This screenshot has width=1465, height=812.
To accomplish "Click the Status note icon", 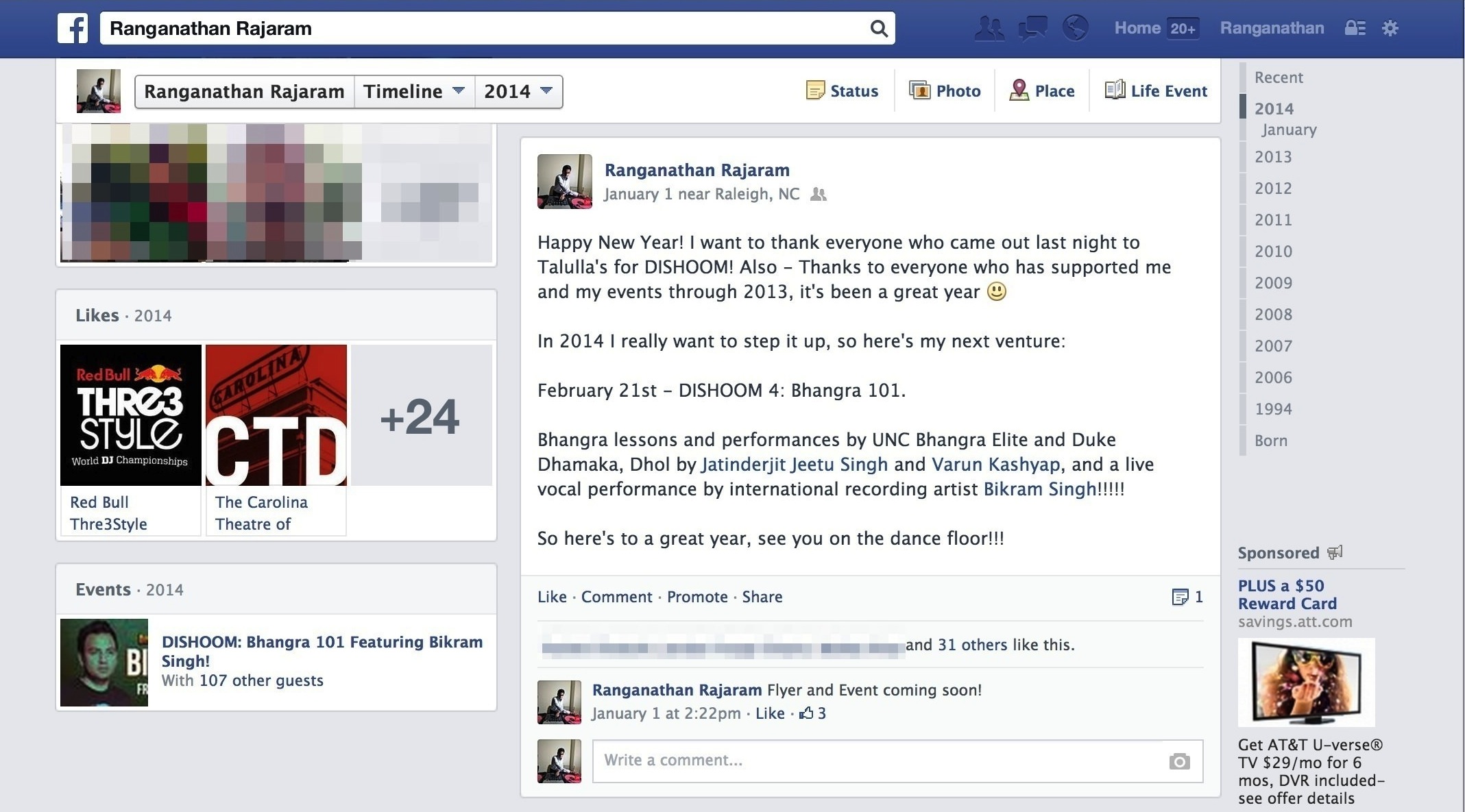I will click(815, 90).
